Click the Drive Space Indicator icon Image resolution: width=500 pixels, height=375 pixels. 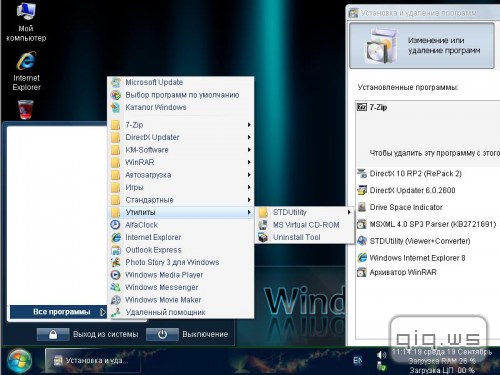(362, 207)
